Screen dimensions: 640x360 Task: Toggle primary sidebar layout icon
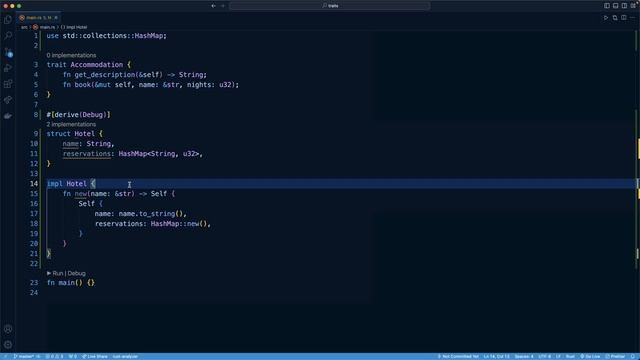(607, 6)
